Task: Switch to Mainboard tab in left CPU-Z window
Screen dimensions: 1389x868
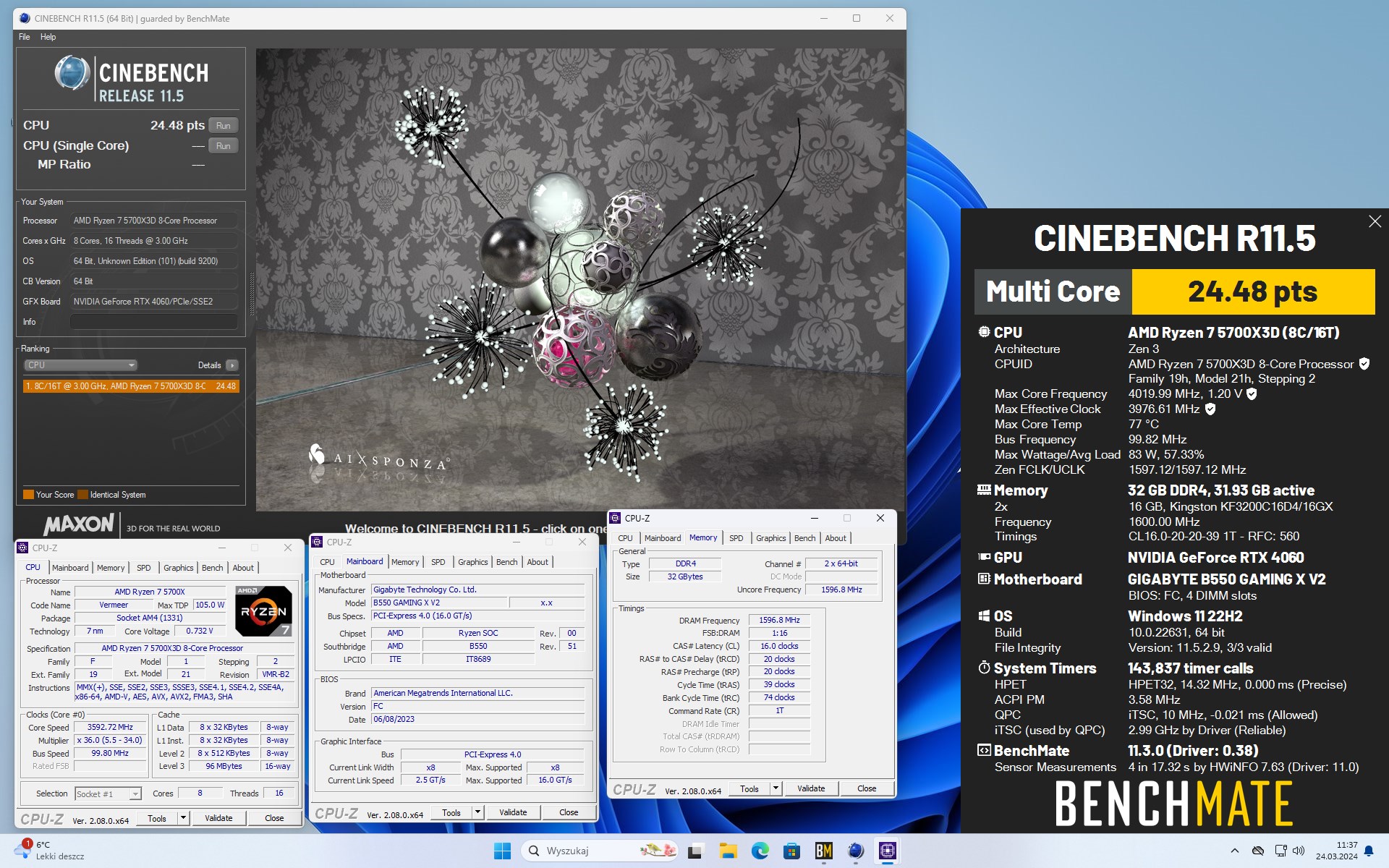Action: pyautogui.click(x=70, y=568)
